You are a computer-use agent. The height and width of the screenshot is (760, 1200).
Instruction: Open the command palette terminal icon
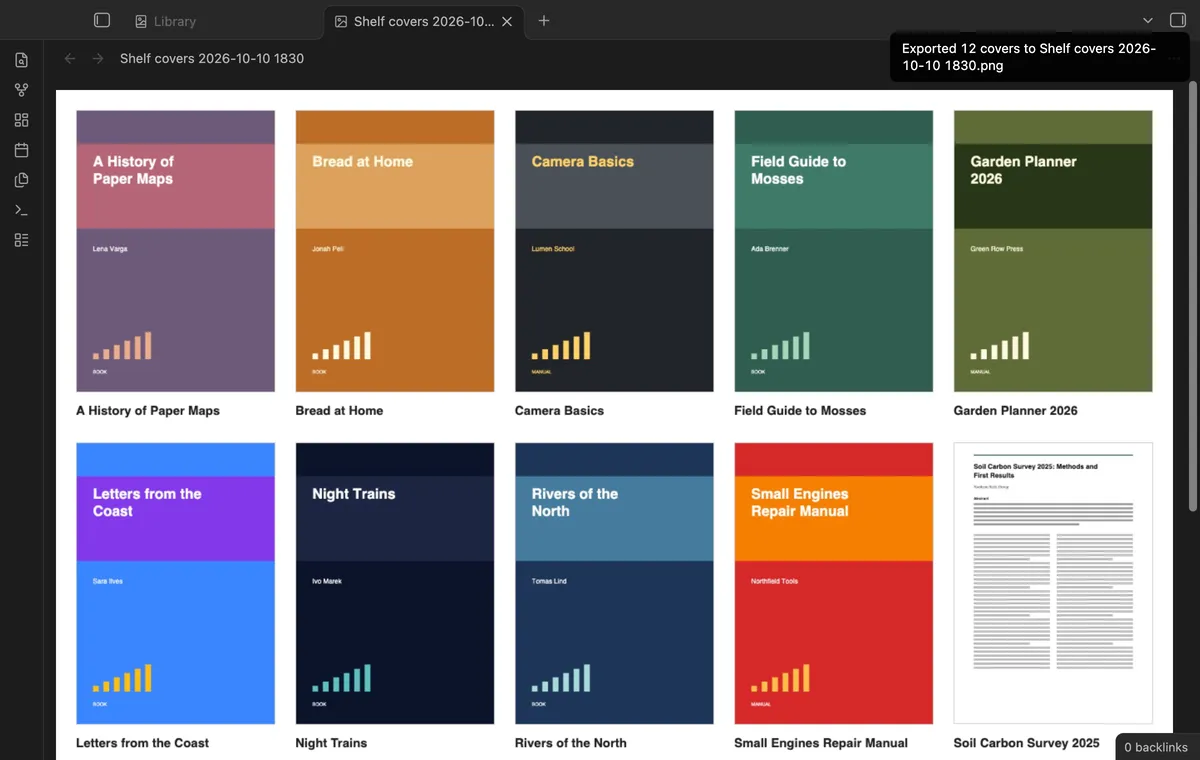[x=21, y=210]
